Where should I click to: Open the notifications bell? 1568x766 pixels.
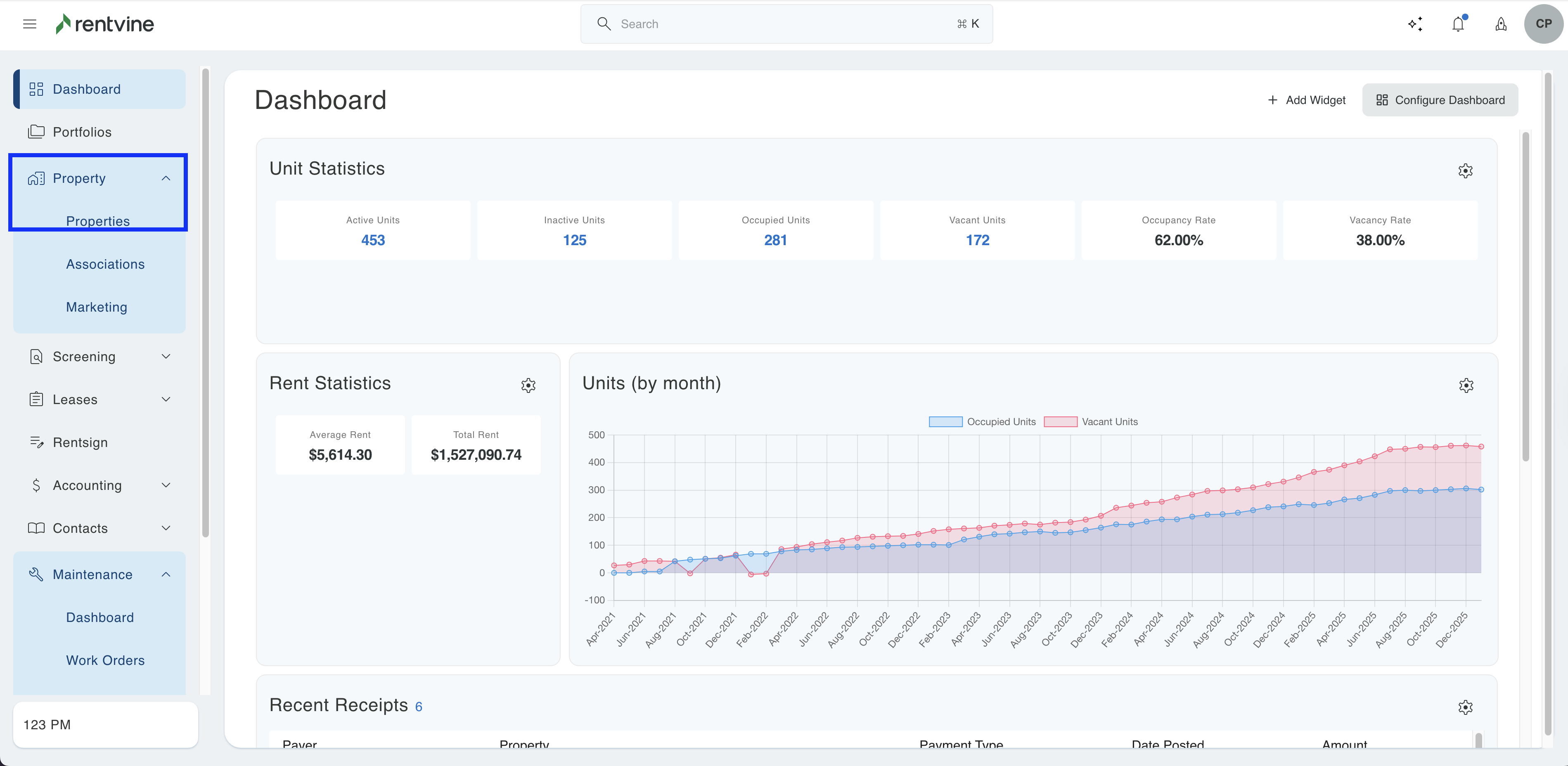pyautogui.click(x=1458, y=24)
